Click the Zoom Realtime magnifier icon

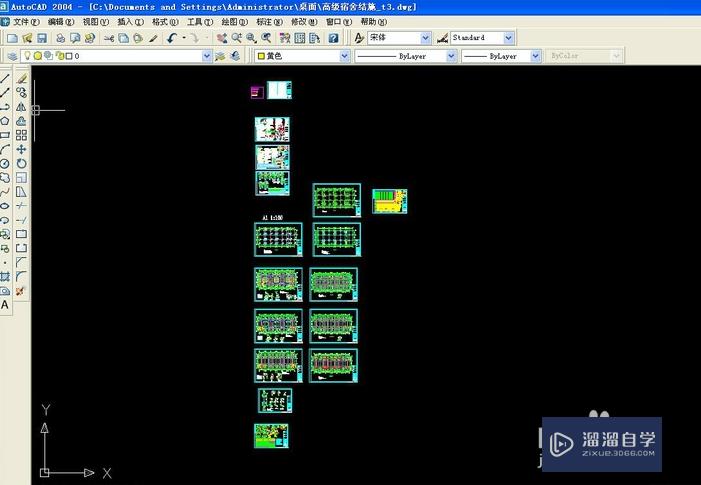click(236, 38)
